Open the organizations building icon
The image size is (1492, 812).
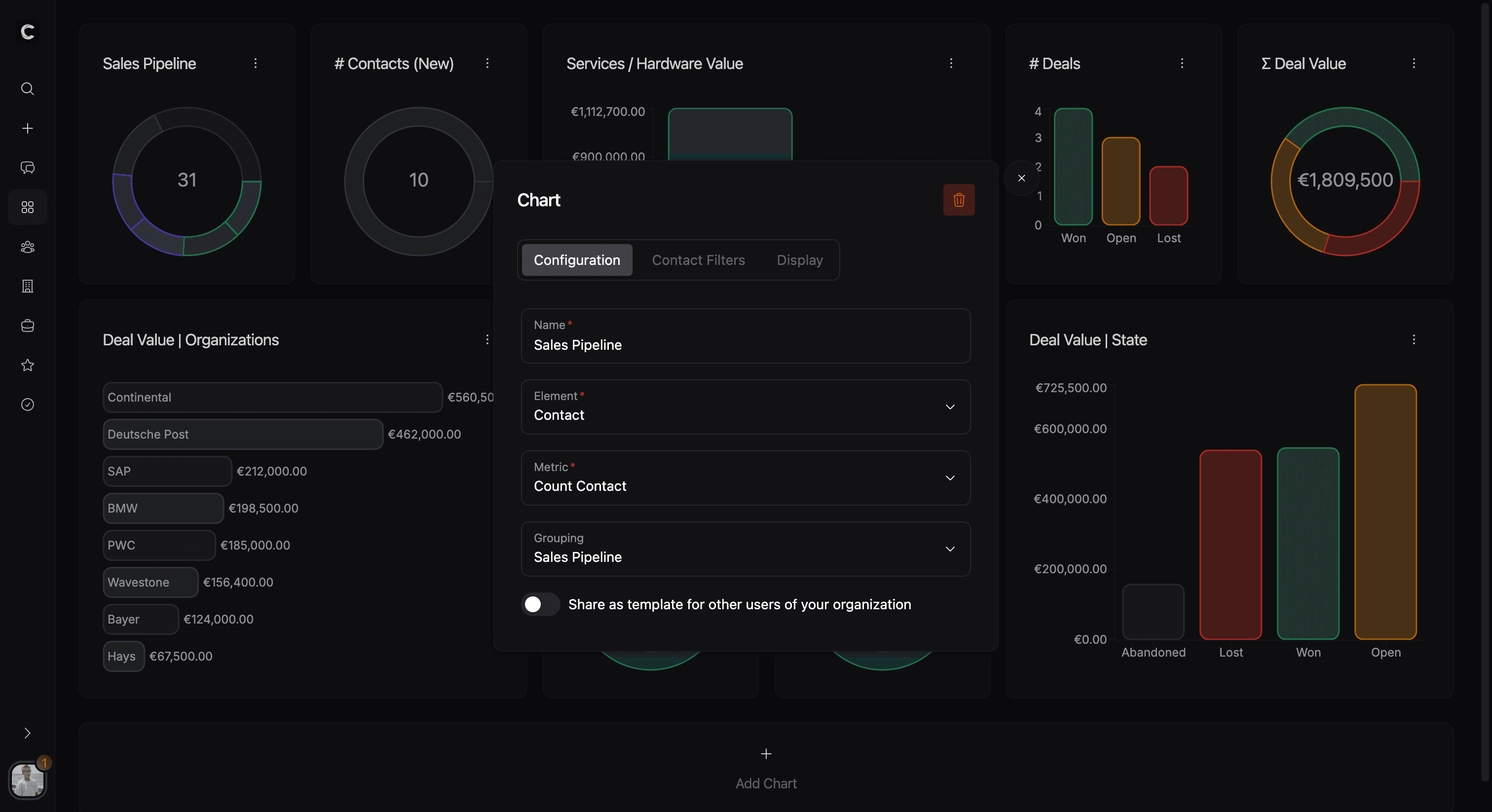pos(27,286)
